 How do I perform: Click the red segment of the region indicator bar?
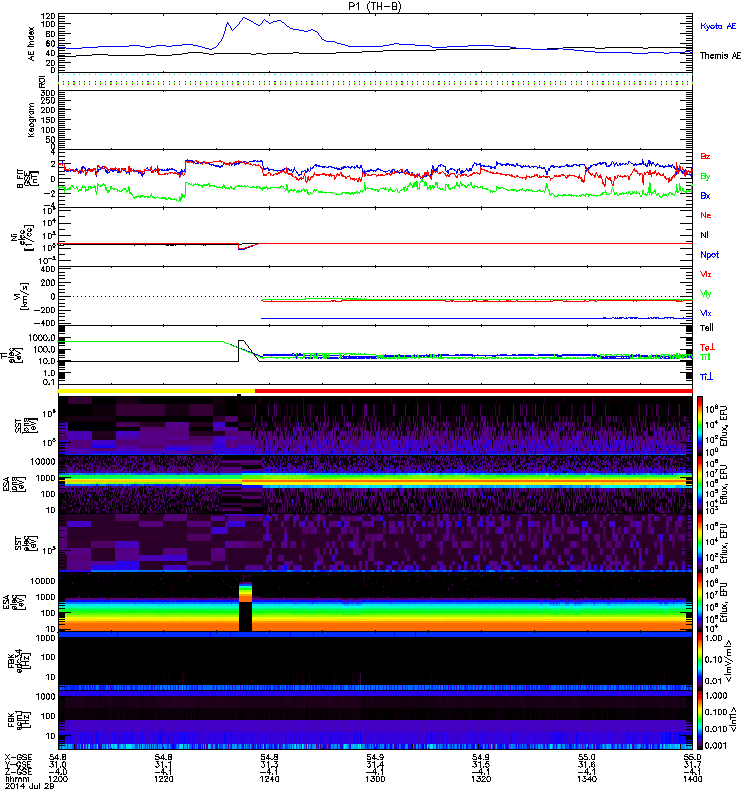point(473,391)
